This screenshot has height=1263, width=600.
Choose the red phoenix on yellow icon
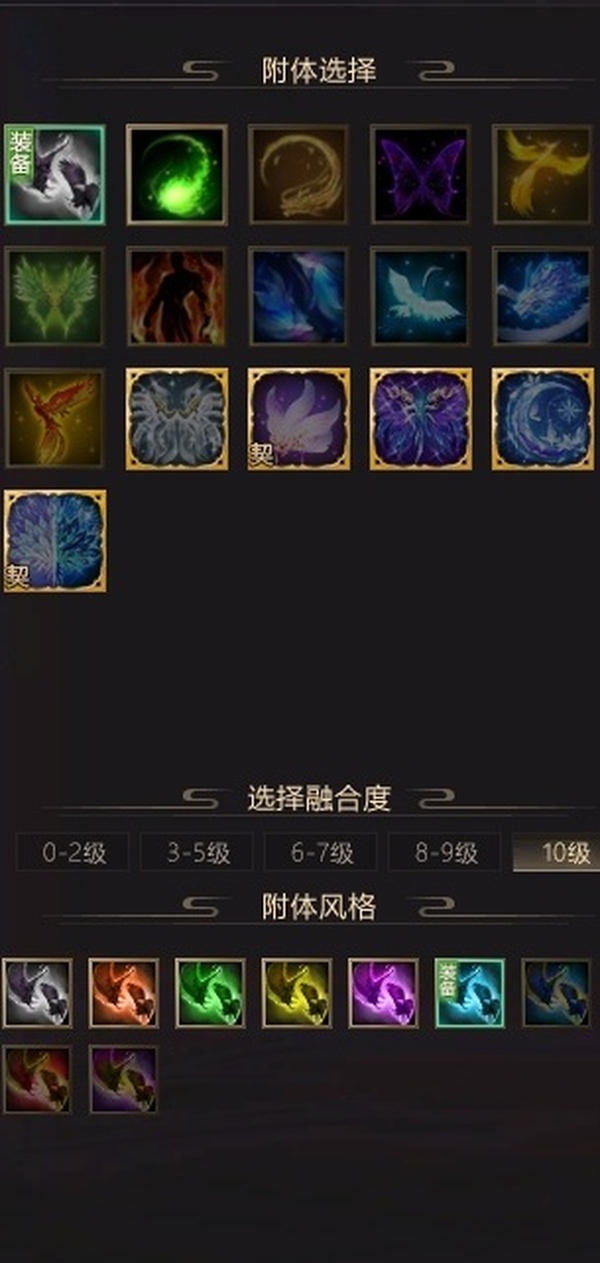pyautogui.click(x=54, y=419)
